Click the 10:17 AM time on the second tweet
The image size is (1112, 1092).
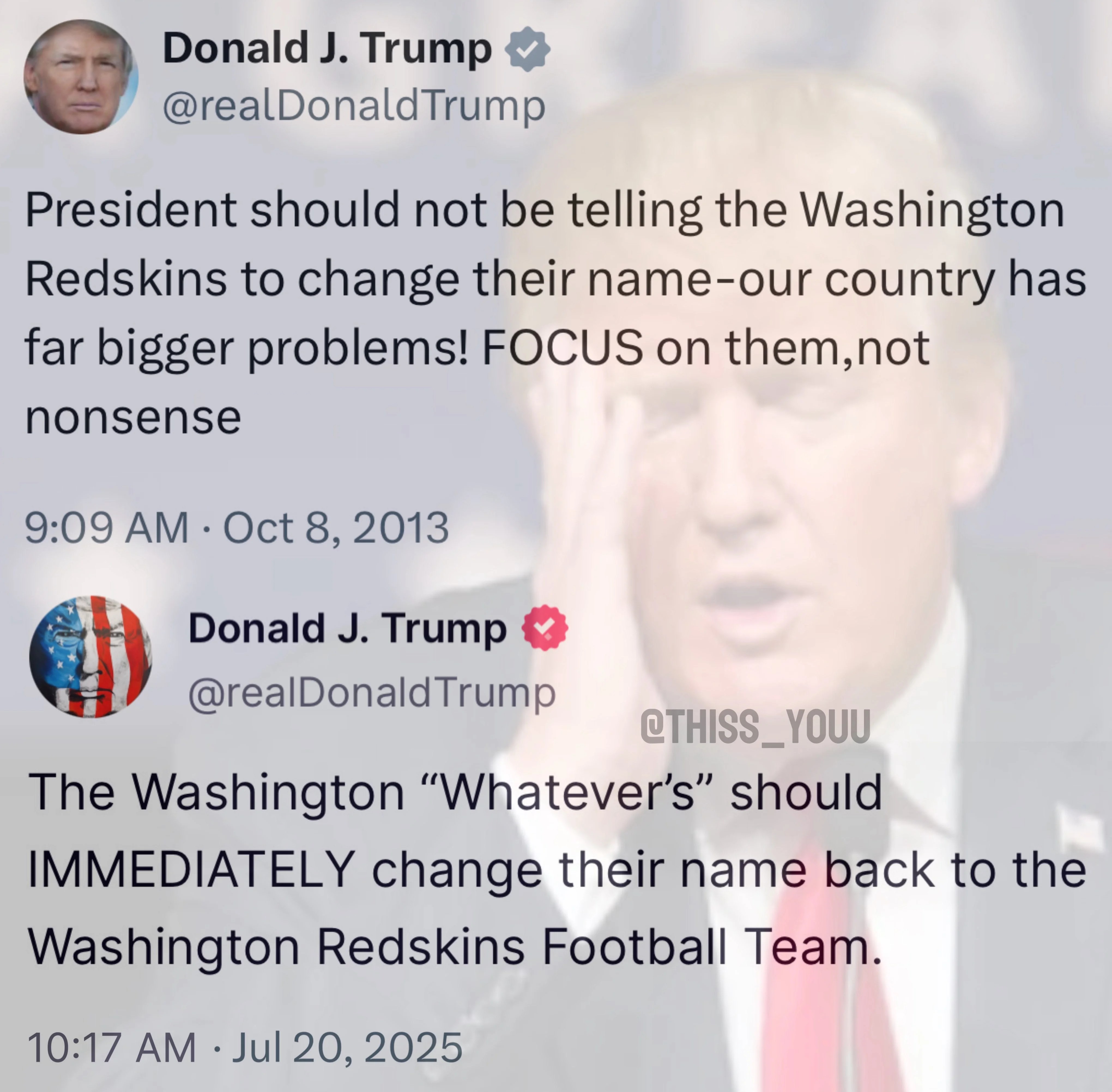(111, 1047)
